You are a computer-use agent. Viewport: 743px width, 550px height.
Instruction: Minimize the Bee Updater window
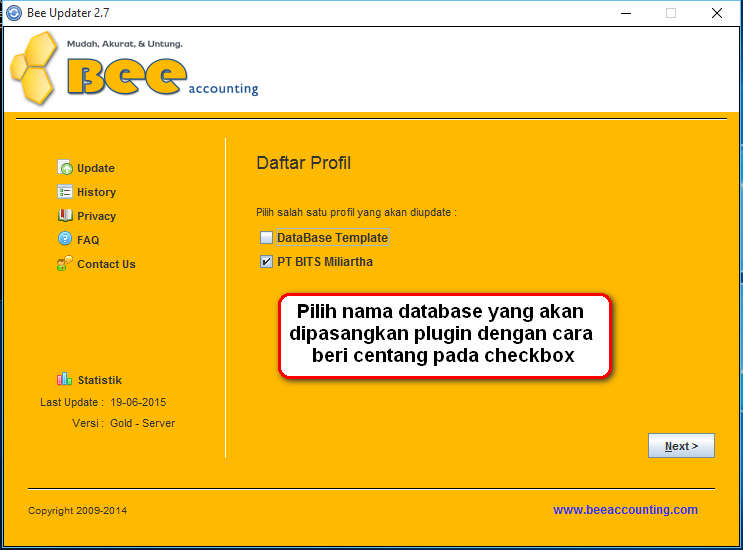pyautogui.click(x=626, y=13)
